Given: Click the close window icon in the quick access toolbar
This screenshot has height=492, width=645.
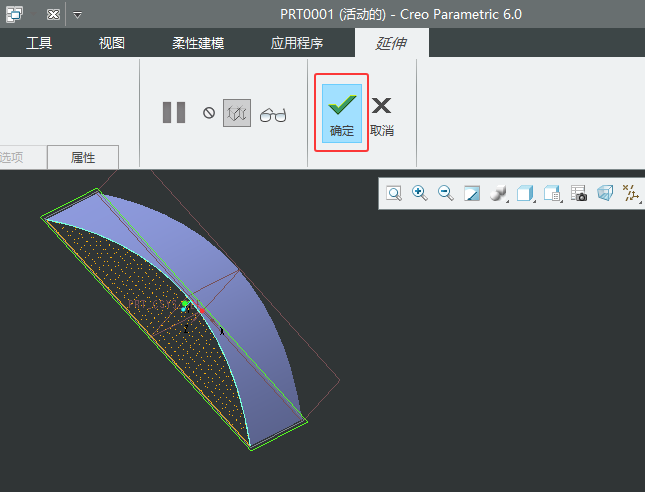Looking at the screenshot, I should click(x=53, y=15).
